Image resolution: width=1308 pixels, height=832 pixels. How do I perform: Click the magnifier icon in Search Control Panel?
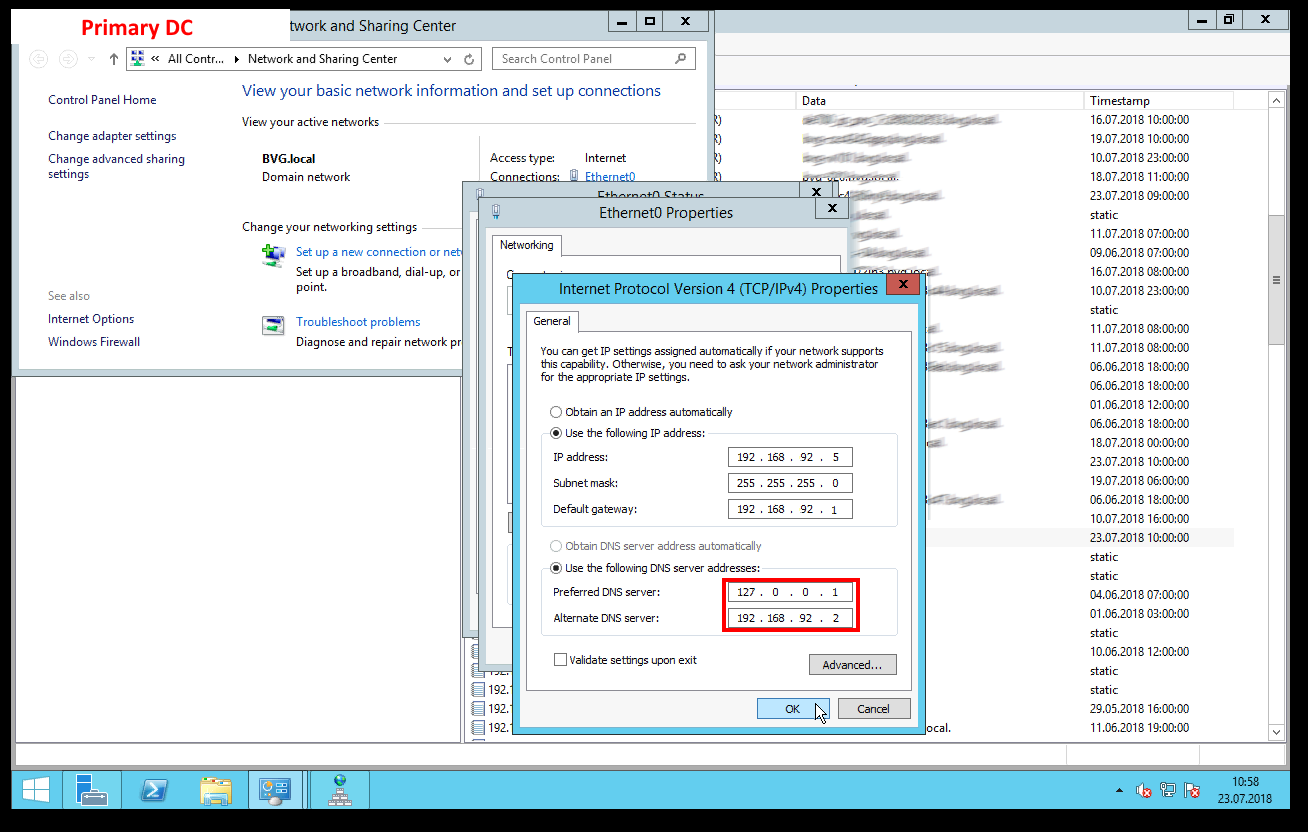coord(681,59)
